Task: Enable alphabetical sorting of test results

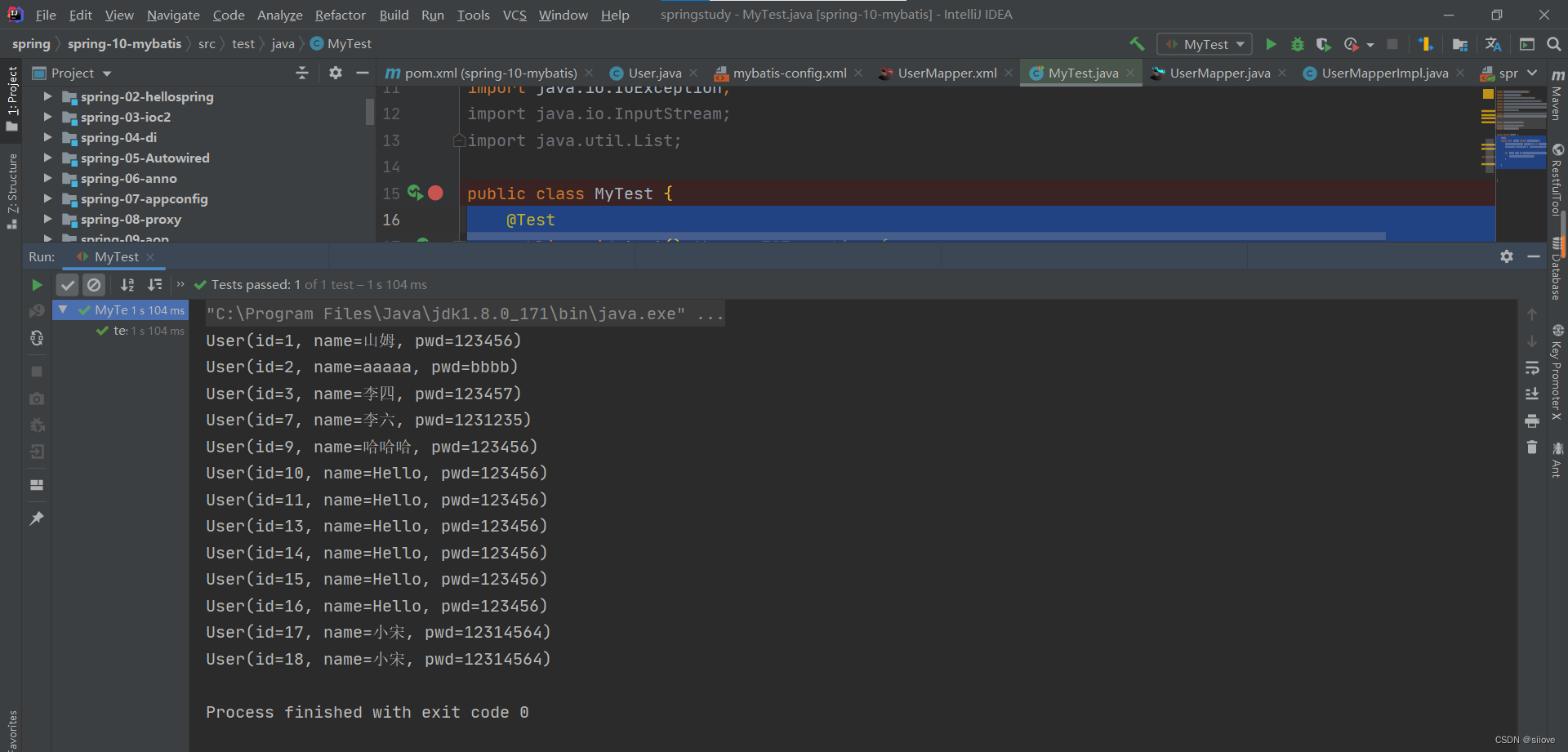Action: [127, 285]
